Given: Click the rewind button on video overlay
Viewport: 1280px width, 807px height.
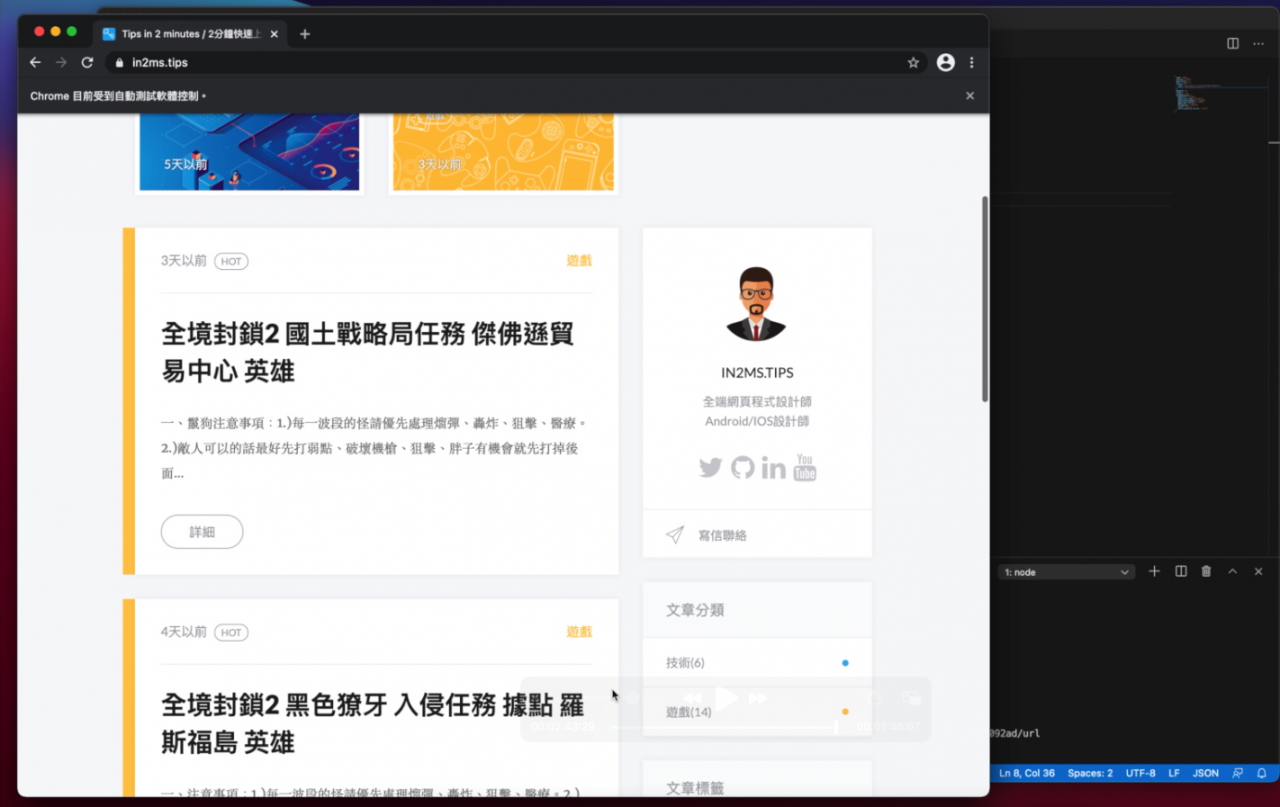Looking at the screenshot, I should [x=691, y=698].
